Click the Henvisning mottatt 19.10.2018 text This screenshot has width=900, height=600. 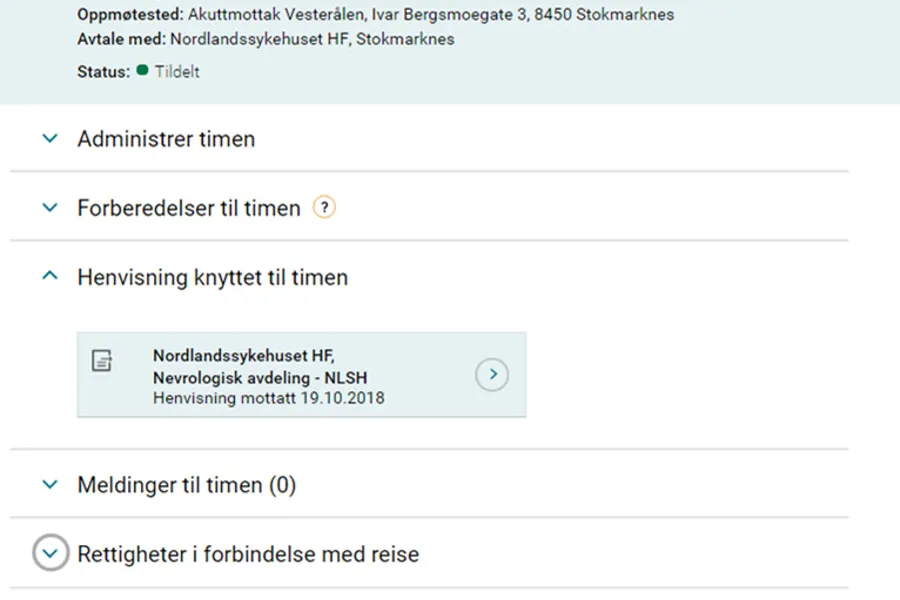[x=268, y=397]
